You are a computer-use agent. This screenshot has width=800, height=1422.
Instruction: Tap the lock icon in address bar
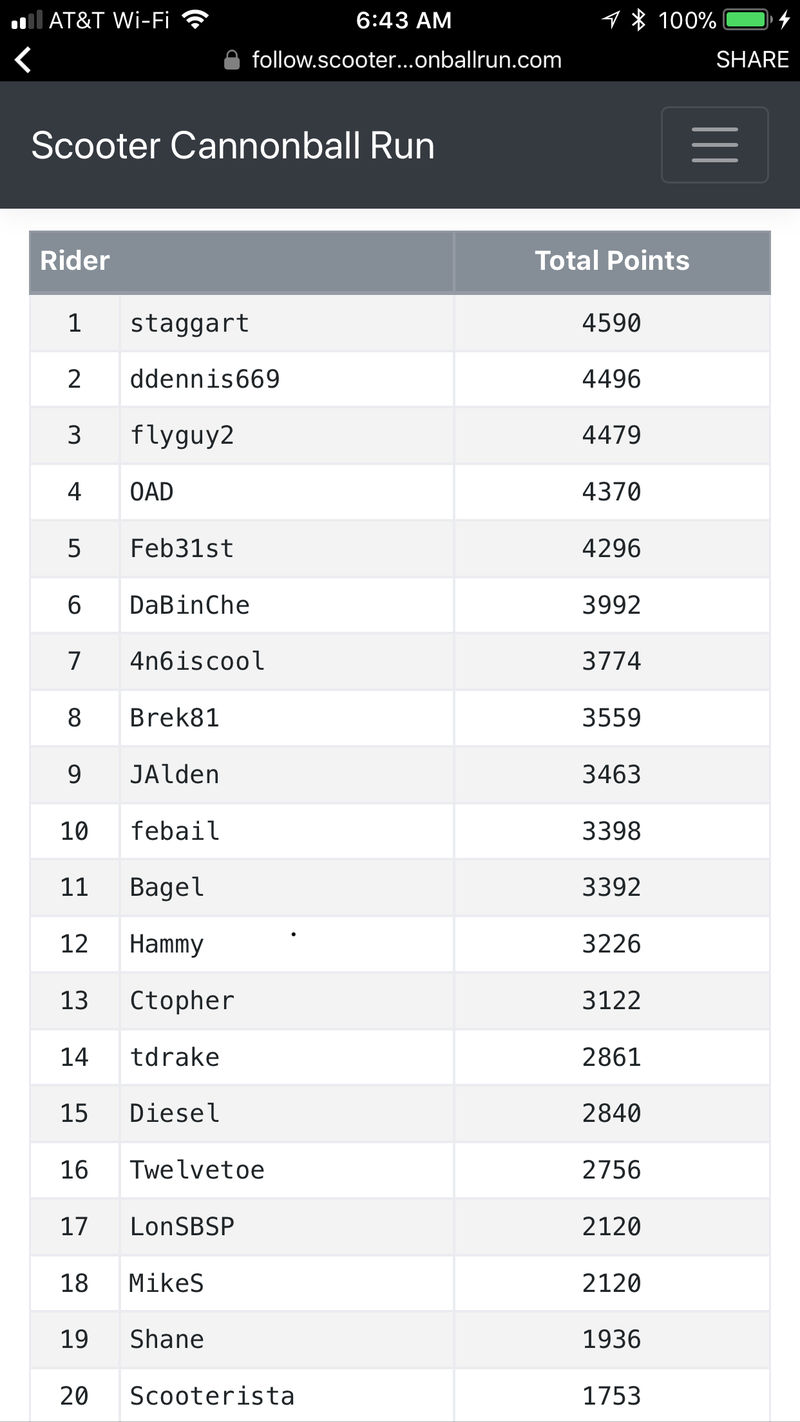click(232, 61)
